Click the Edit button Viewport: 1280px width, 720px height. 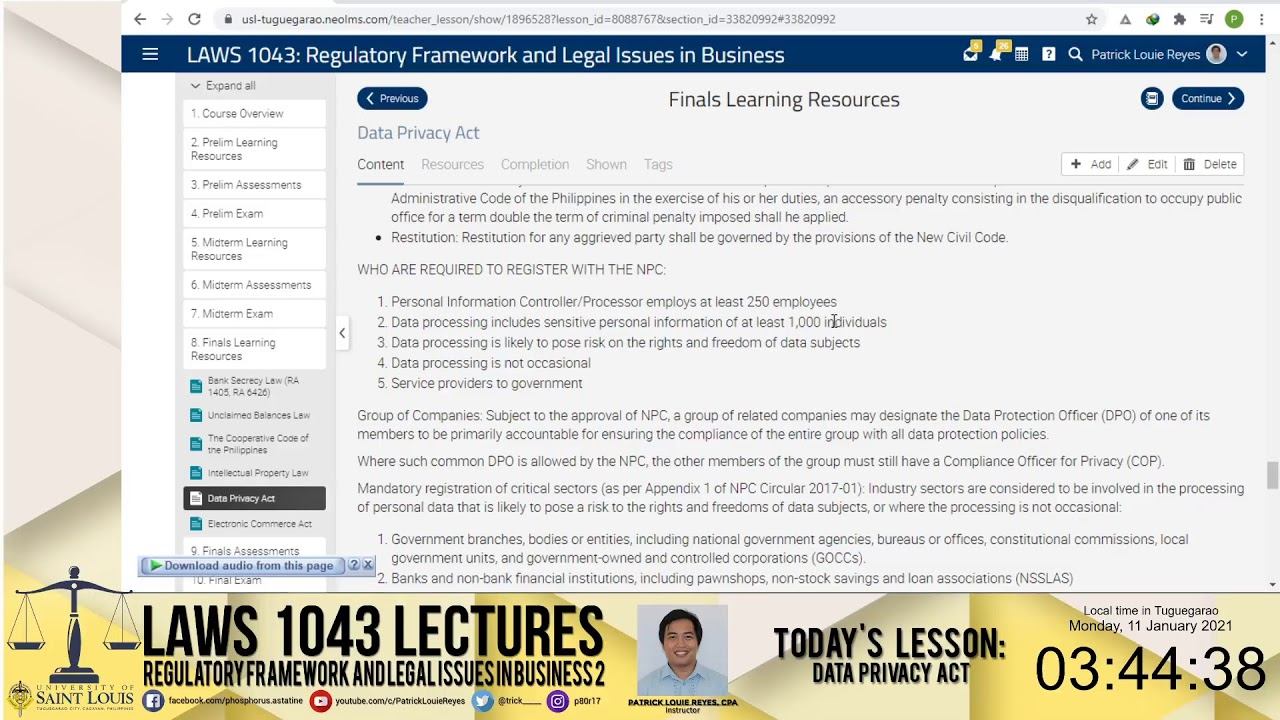point(1147,164)
